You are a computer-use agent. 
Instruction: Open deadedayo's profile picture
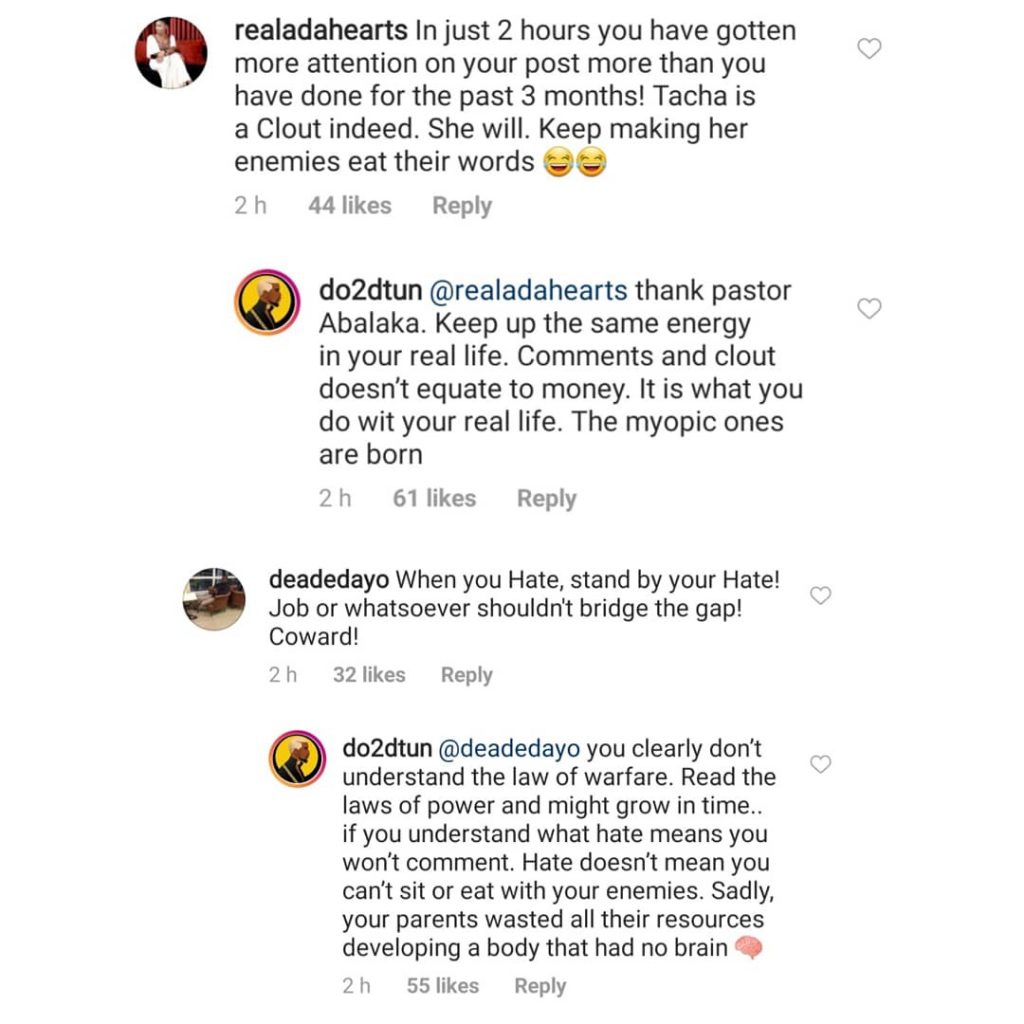[x=214, y=599]
